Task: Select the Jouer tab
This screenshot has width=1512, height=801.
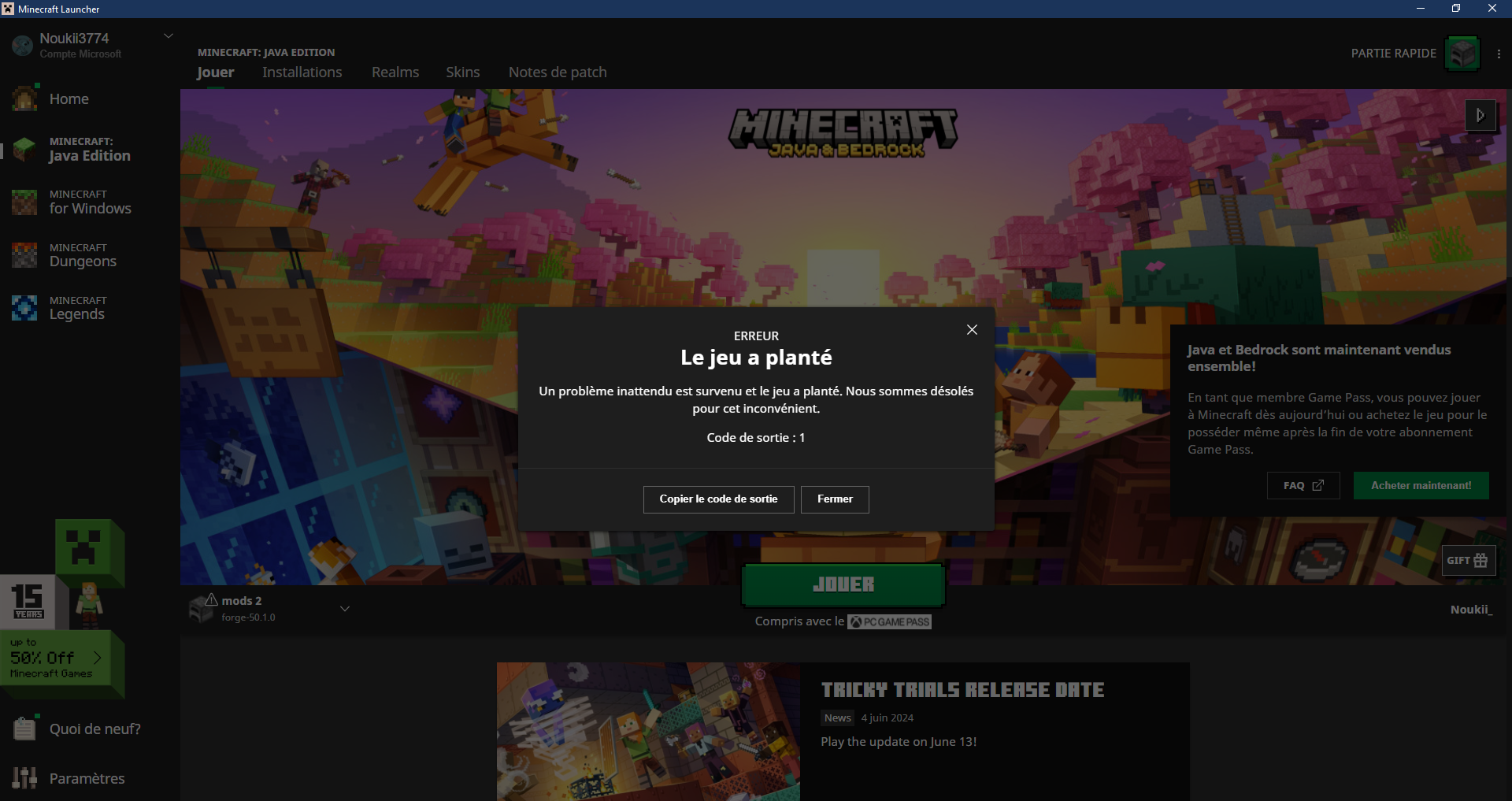Action: click(216, 72)
